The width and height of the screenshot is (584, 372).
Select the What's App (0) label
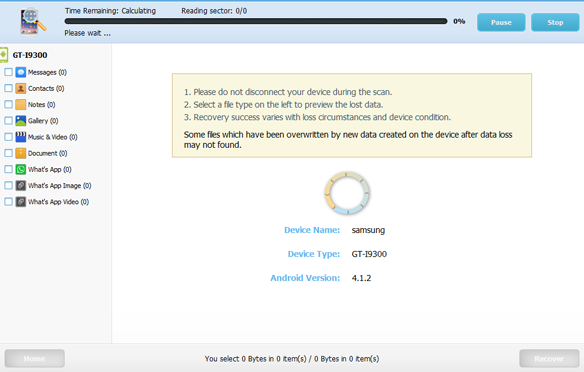50,169
